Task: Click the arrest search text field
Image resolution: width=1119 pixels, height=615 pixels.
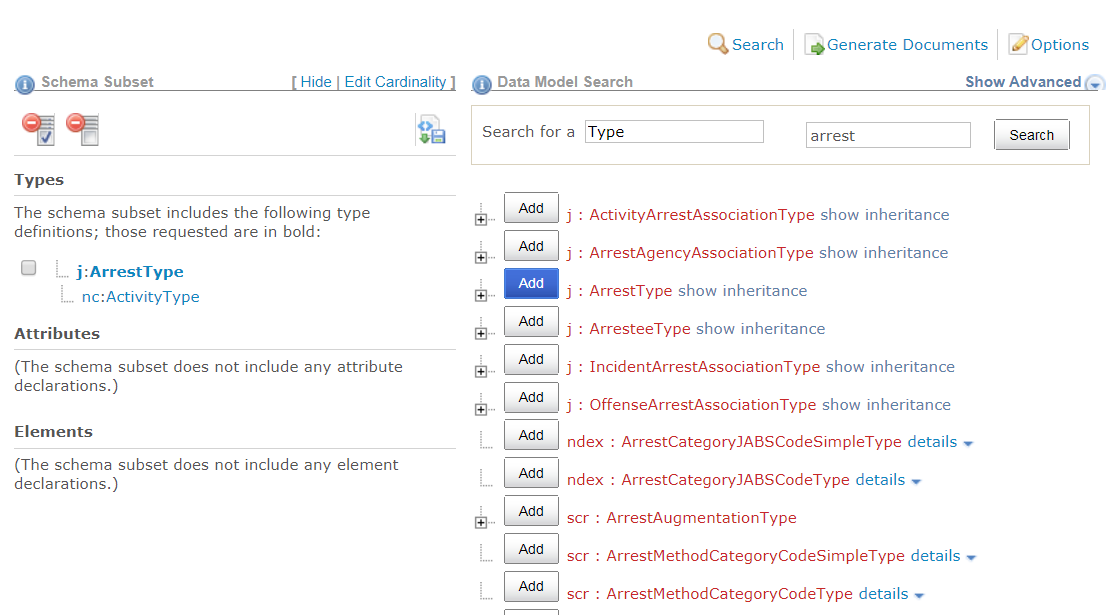Action: 888,136
